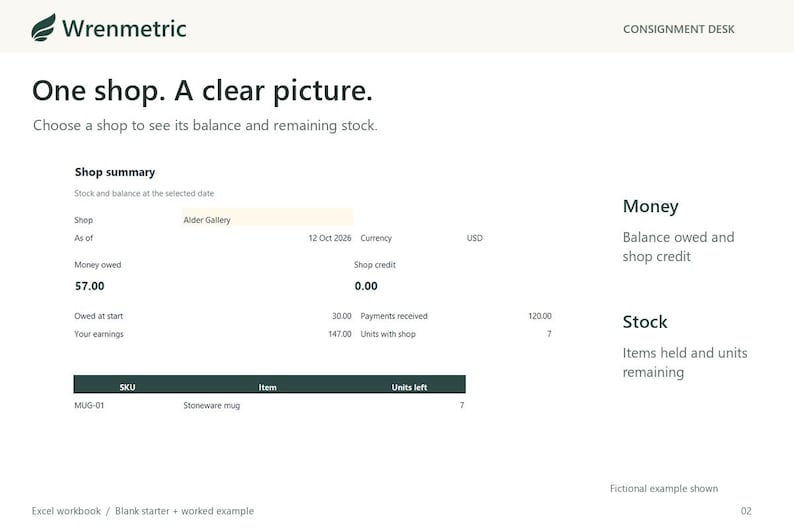794x529 pixels.
Task: Click the 'Fictional example shown' note
Action: [x=664, y=489]
